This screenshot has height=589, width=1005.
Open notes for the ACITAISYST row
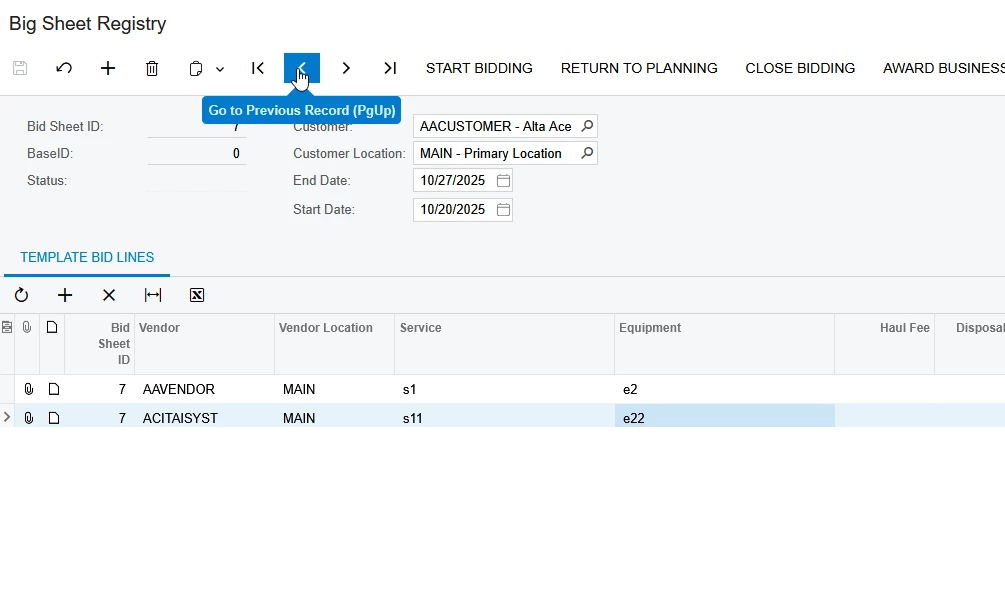tap(54, 418)
